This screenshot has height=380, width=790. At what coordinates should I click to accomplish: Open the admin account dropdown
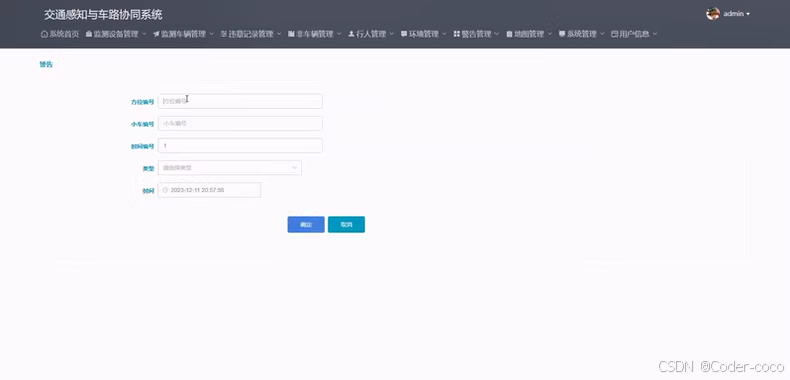[x=737, y=14]
